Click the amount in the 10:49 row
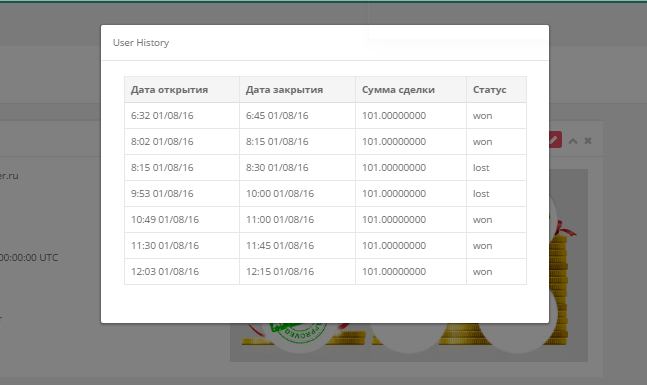Screen dimensions: 647x385 (x=394, y=220)
